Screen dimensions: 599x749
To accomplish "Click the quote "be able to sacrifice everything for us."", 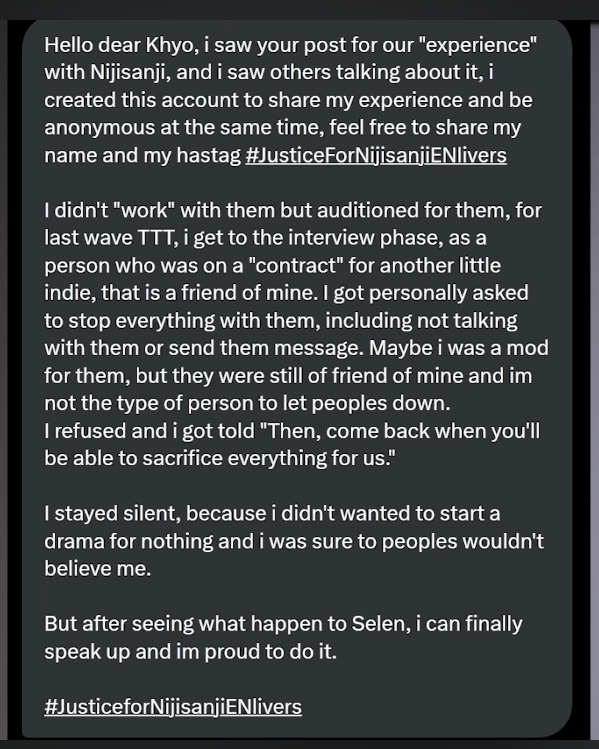I will 220,459.
